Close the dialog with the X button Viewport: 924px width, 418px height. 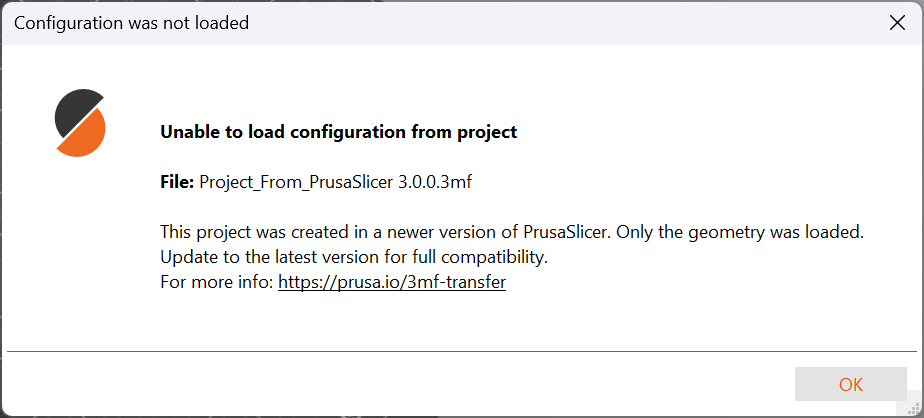point(897,23)
